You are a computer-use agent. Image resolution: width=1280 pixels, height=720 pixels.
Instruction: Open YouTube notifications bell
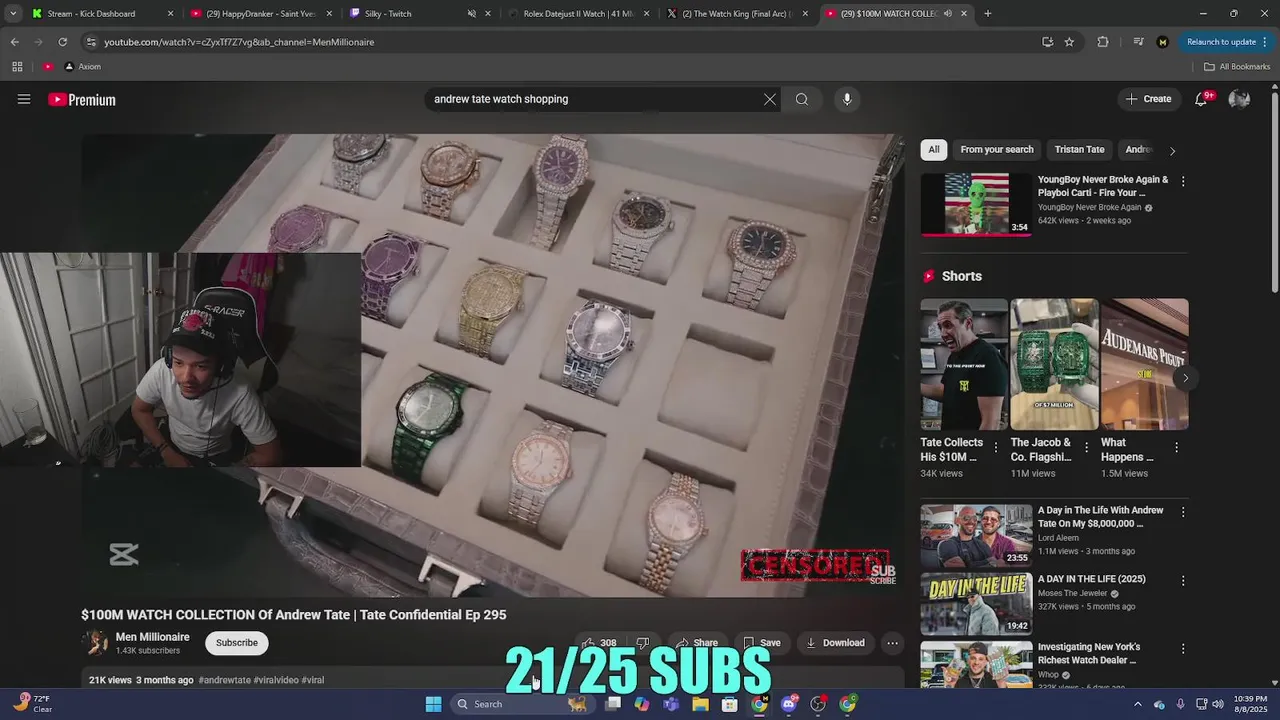[1202, 99]
